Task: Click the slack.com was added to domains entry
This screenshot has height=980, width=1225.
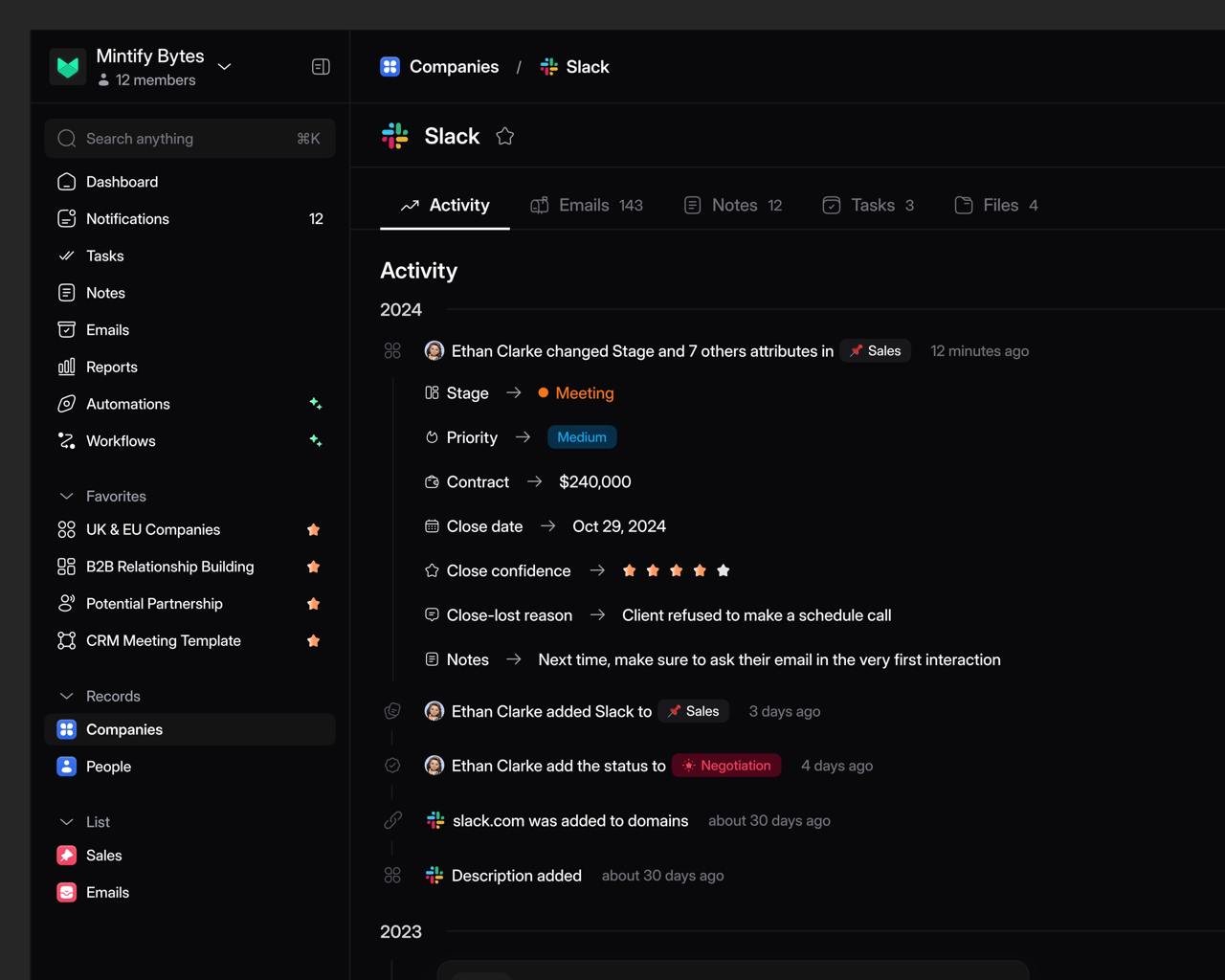Action: click(570, 821)
